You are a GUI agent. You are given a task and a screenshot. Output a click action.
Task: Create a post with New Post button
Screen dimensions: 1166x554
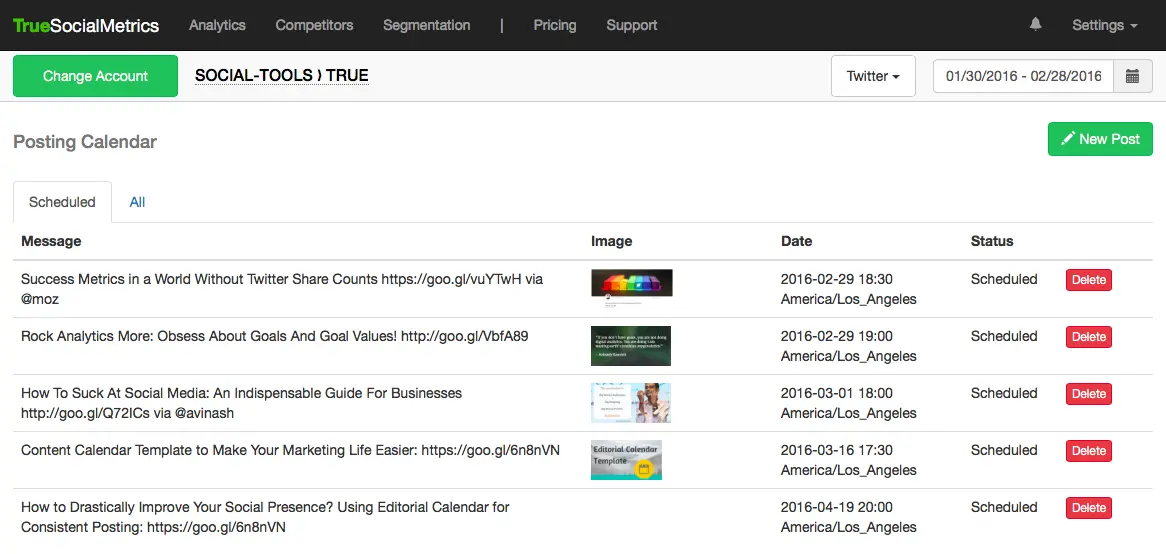[1100, 139]
